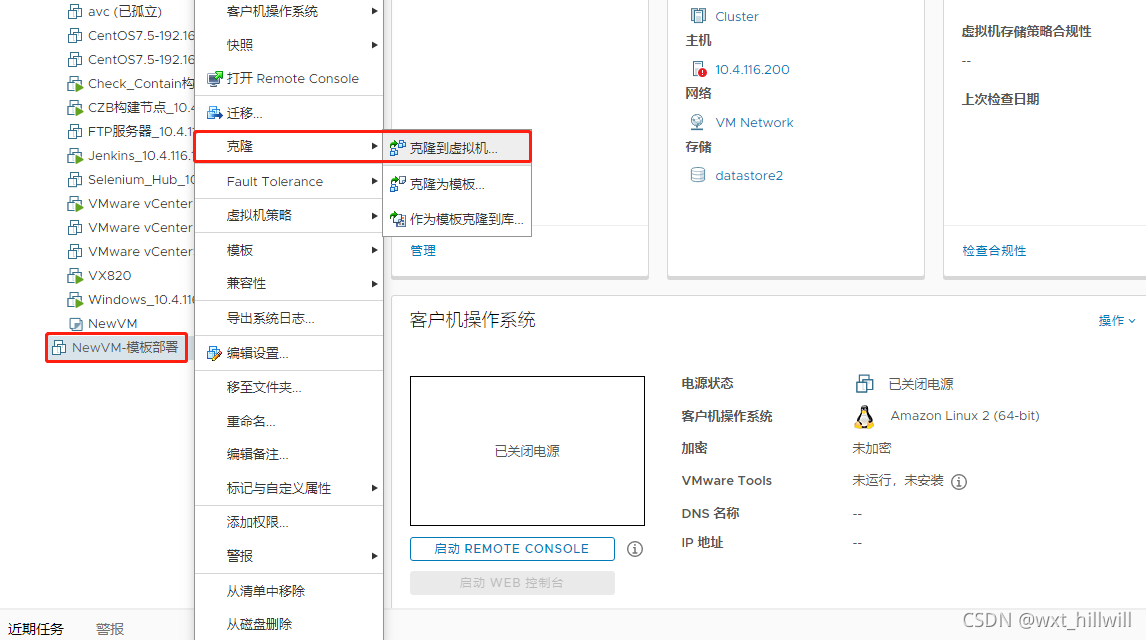Switch to the 近期任务 tab
The height and width of the screenshot is (640, 1146).
(x=36, y=629)
